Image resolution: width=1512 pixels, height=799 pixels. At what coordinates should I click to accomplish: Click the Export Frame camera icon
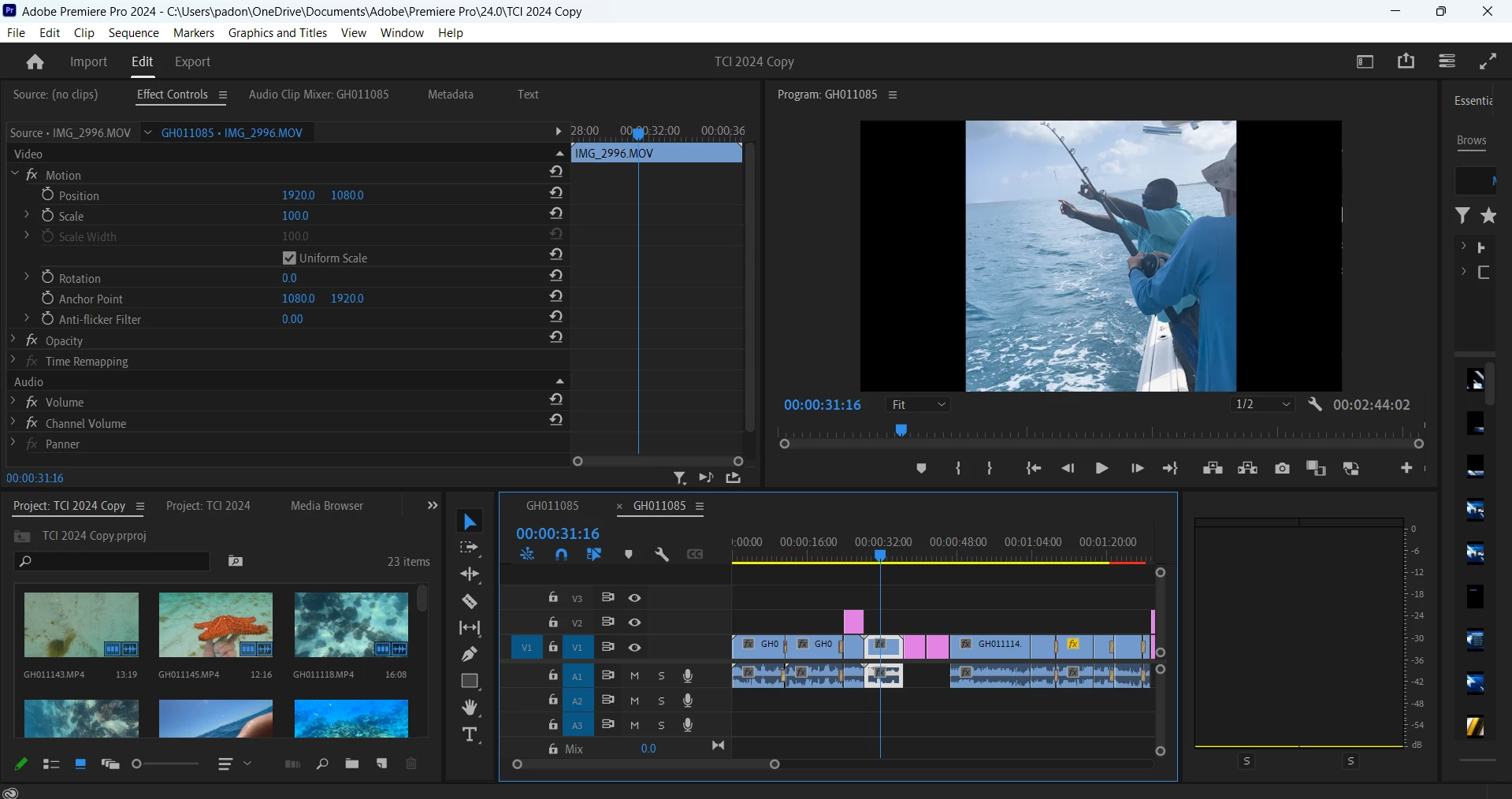1282,469
